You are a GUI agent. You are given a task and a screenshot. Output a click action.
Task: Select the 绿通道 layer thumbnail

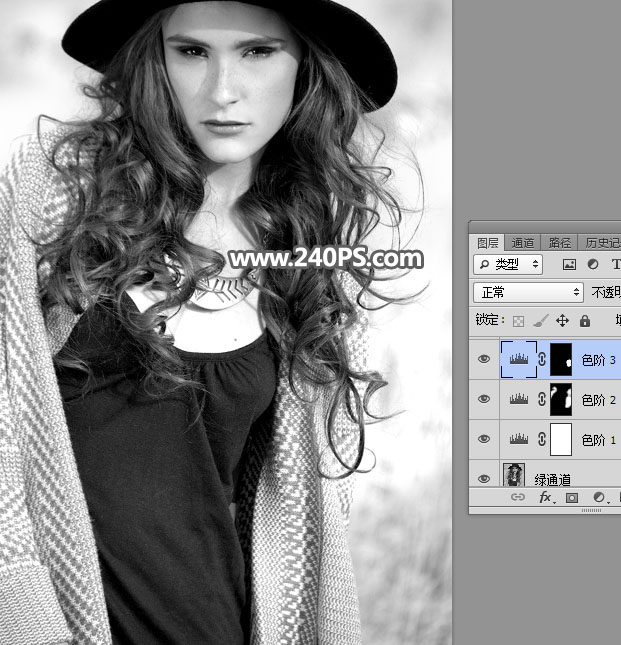[x=514, y=475]
